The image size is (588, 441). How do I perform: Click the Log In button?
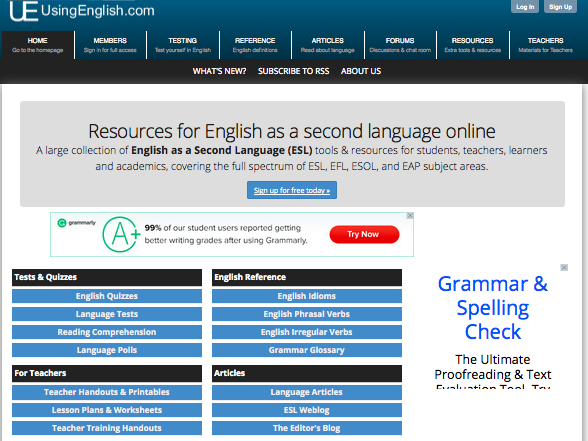pyautogui.click(x=525, y=7)
